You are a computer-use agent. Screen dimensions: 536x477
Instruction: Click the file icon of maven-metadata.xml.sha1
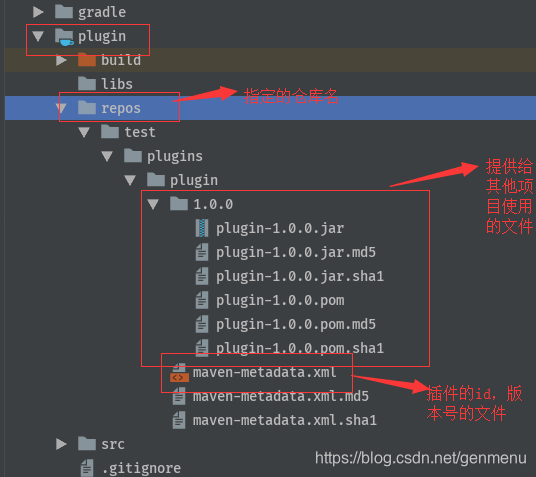(x=179, y=420)
